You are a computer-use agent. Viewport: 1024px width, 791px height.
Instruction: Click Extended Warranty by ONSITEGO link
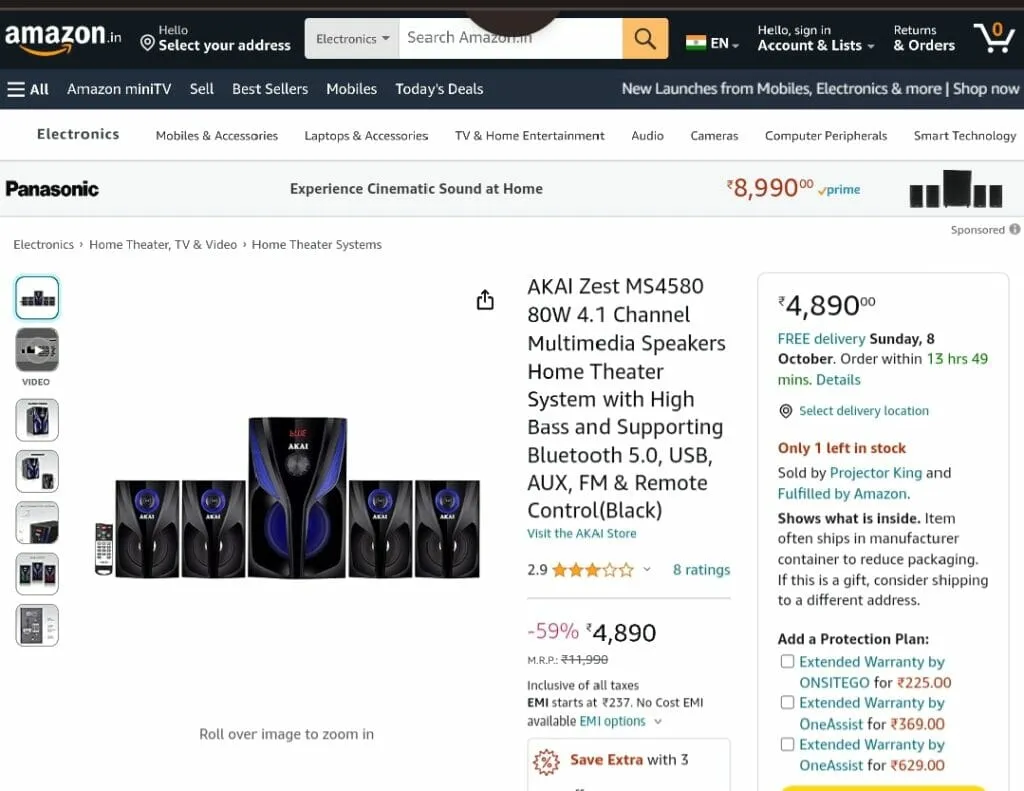(872, 672)
